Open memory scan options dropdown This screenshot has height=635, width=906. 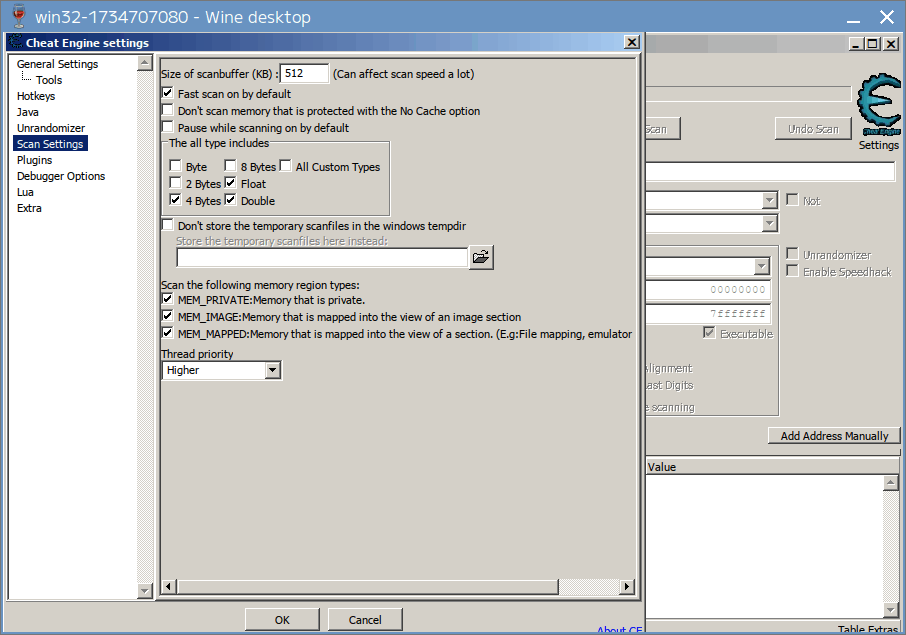762,266
